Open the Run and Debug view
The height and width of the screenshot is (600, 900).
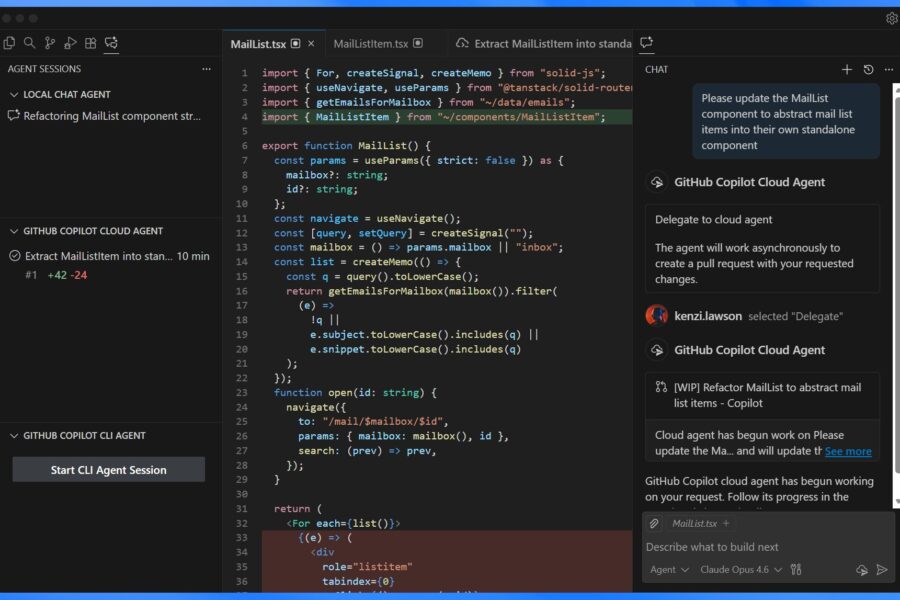point(70,44)
